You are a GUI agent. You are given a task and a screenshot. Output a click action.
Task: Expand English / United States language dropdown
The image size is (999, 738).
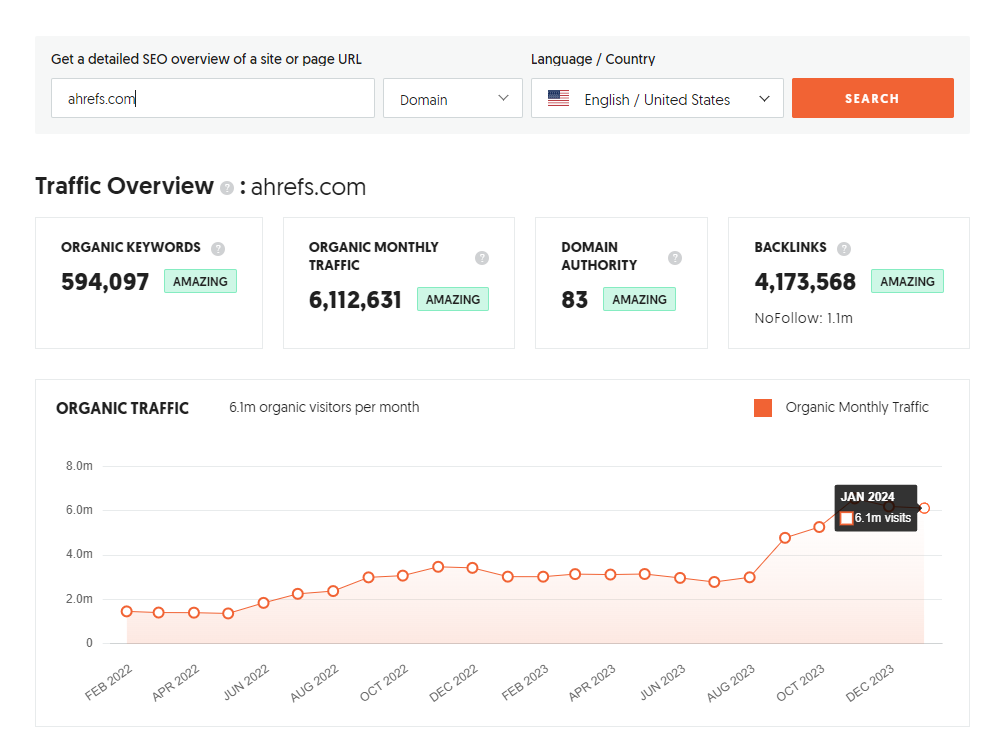pos(657,98)
